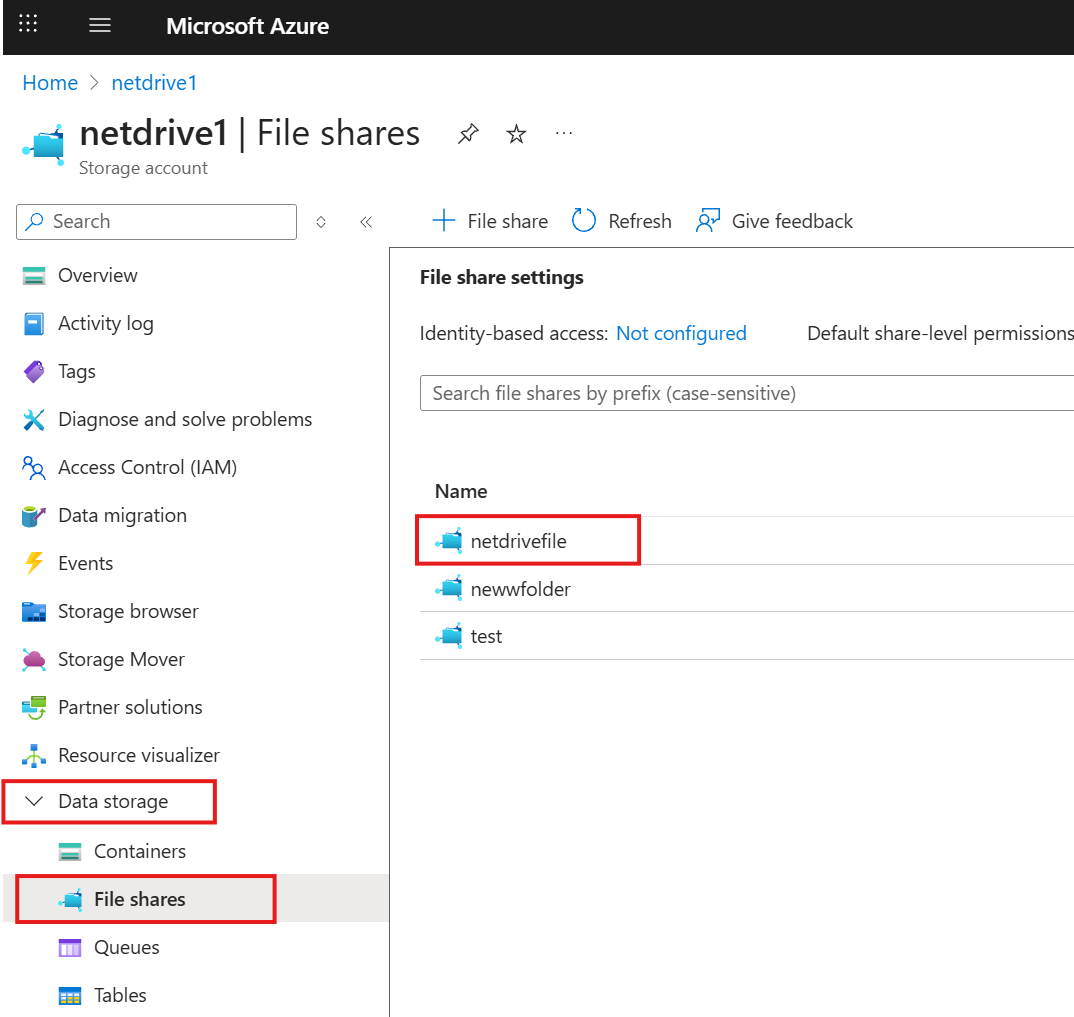Open more options via the ellipsis
Image resolution: width=1074 pixels, height=1017 pixels.
563,133
